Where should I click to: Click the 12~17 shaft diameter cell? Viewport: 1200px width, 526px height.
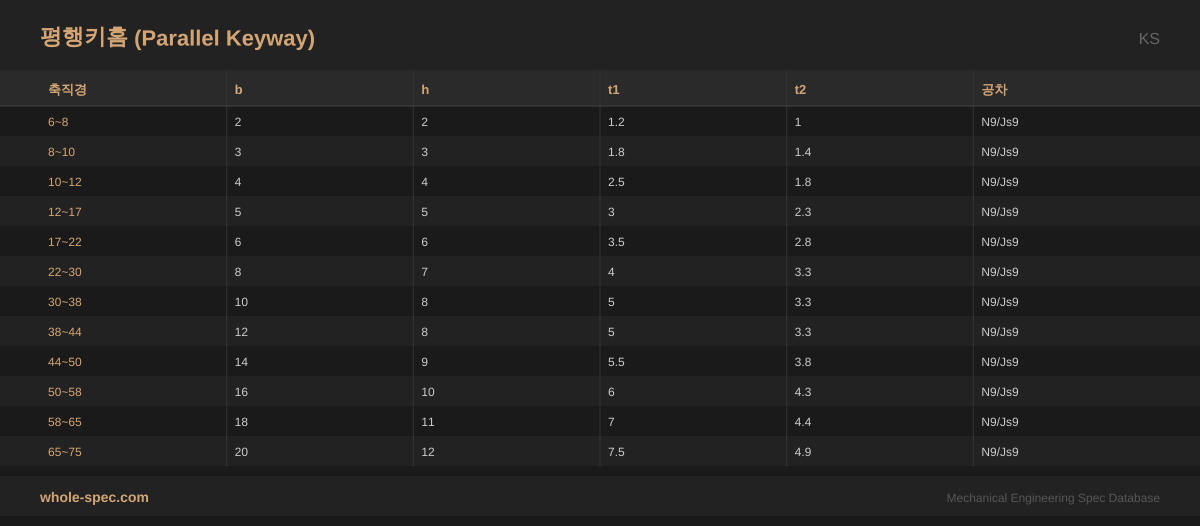(65, 212)
